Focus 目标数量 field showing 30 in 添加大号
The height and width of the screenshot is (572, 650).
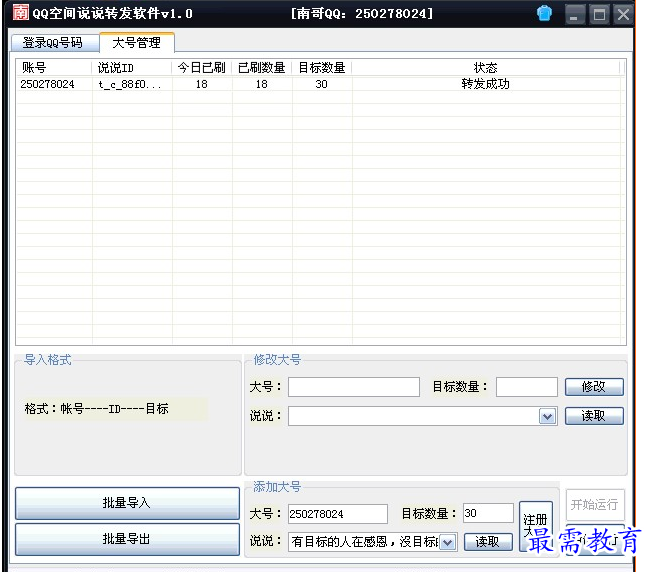488,513
